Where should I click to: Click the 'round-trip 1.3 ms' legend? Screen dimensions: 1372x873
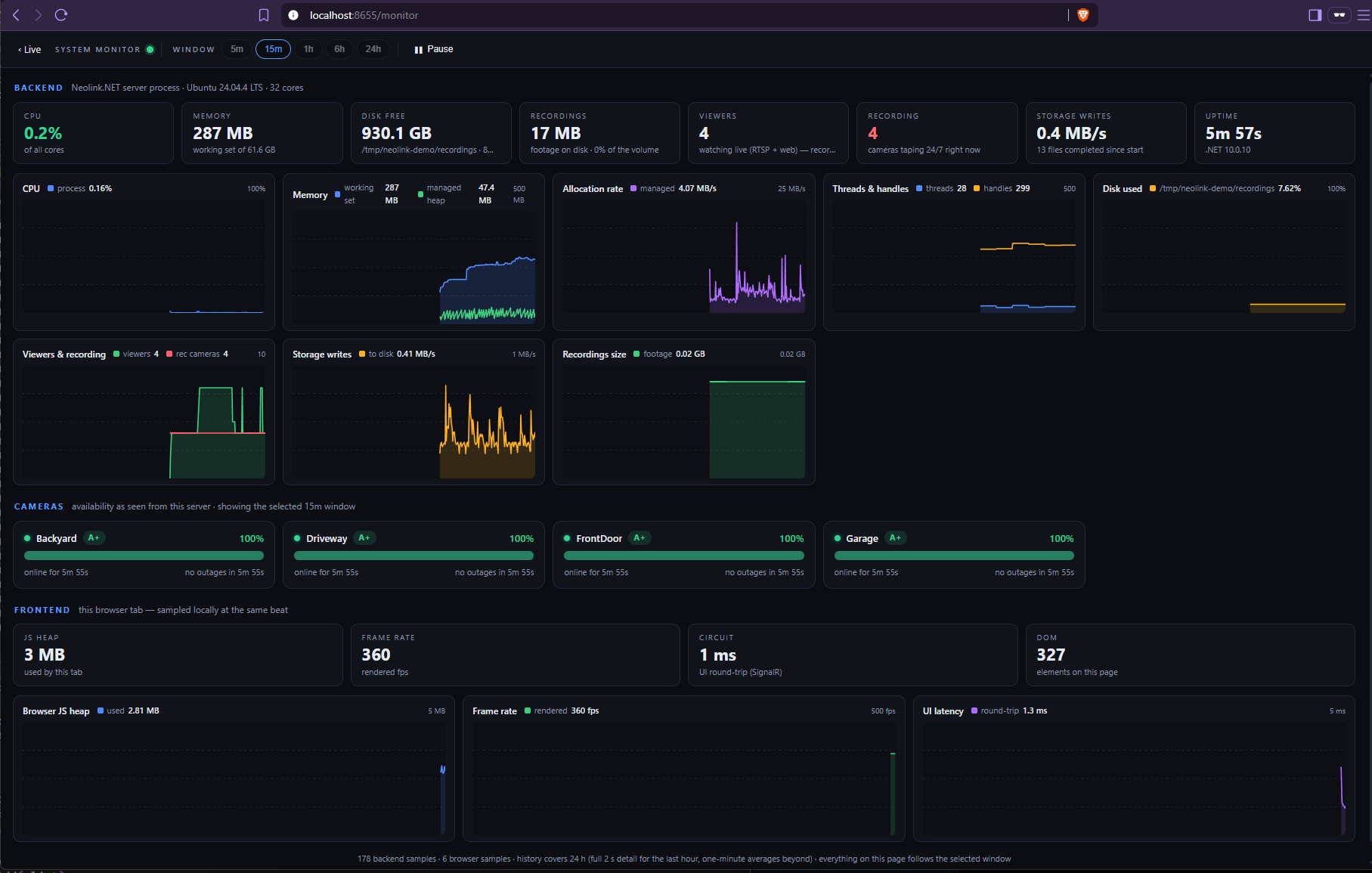[1009, 710]
